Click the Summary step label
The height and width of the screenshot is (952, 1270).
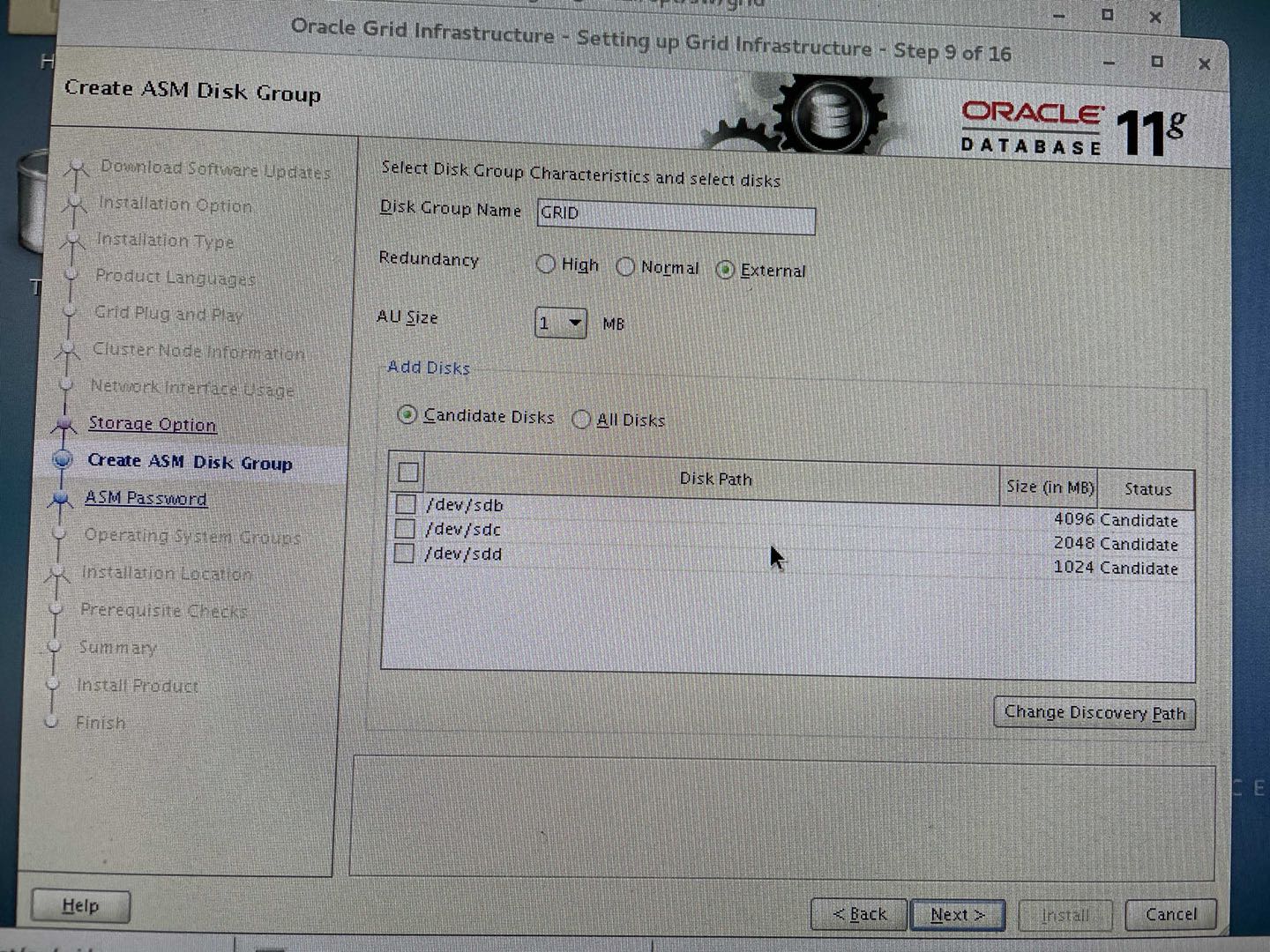pos(117,647)
